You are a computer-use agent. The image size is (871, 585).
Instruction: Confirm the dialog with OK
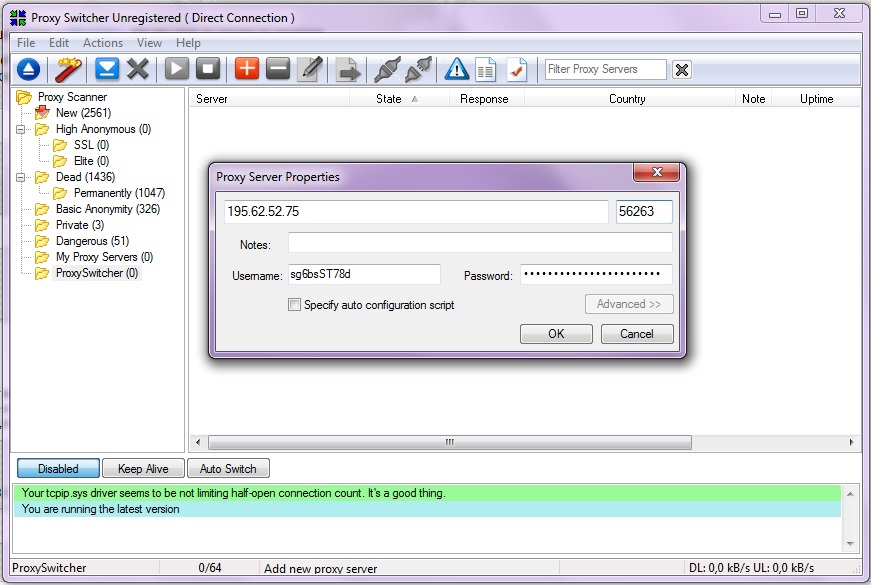click(x=556, y=334)
